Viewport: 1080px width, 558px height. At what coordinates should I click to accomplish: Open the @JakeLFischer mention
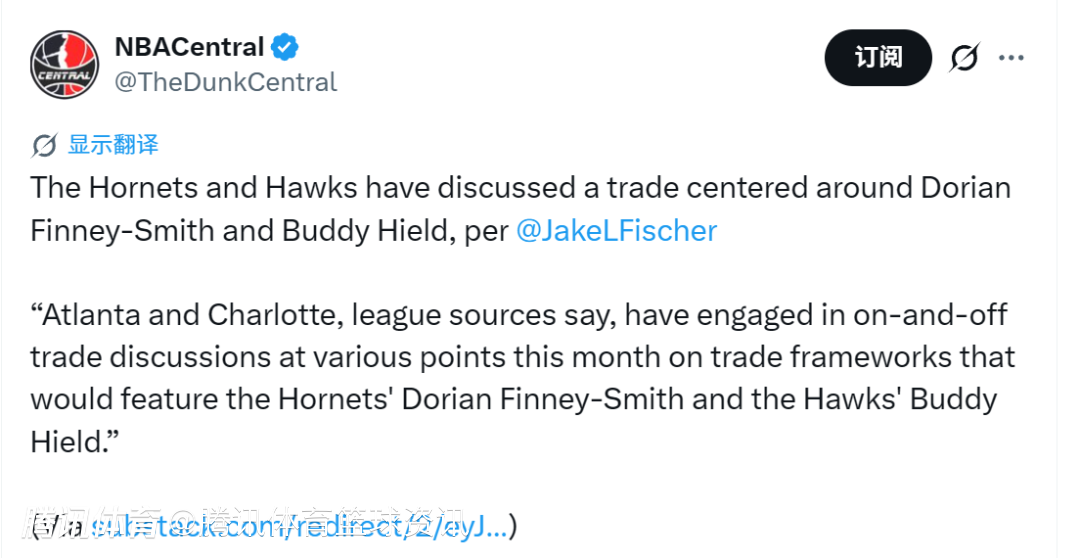616,230
